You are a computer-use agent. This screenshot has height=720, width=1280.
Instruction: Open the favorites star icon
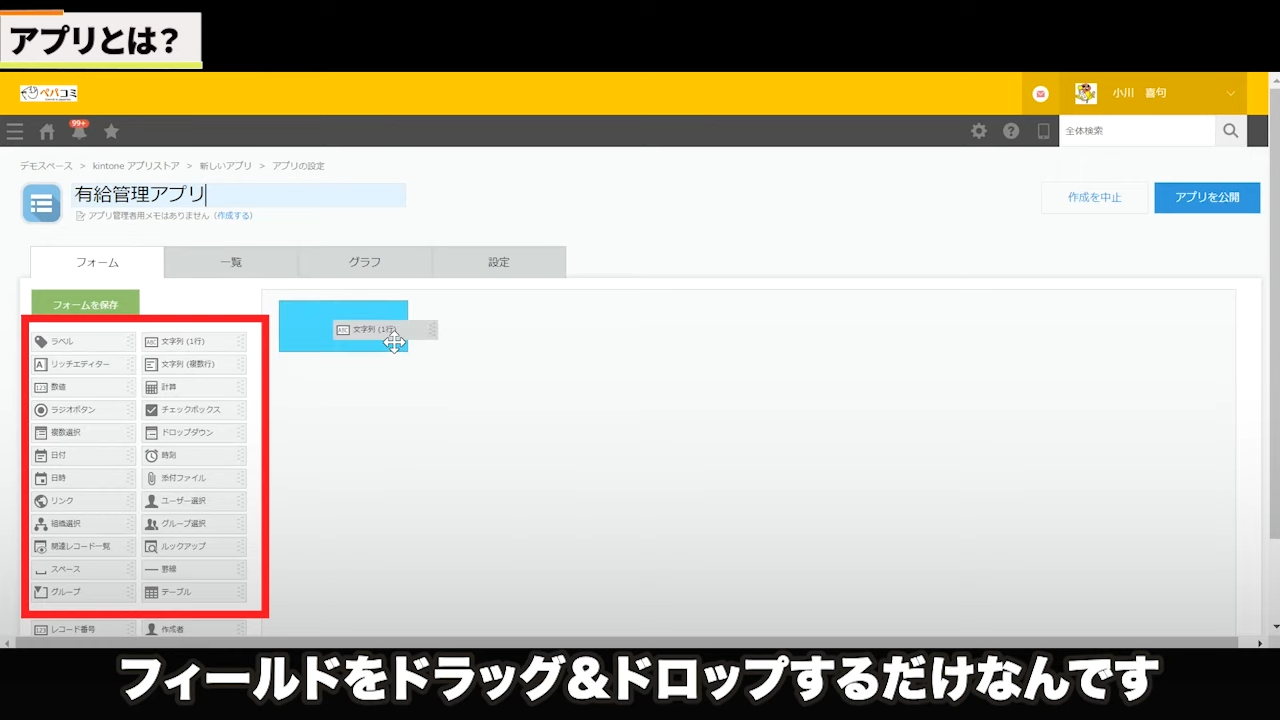pos(111,131)
